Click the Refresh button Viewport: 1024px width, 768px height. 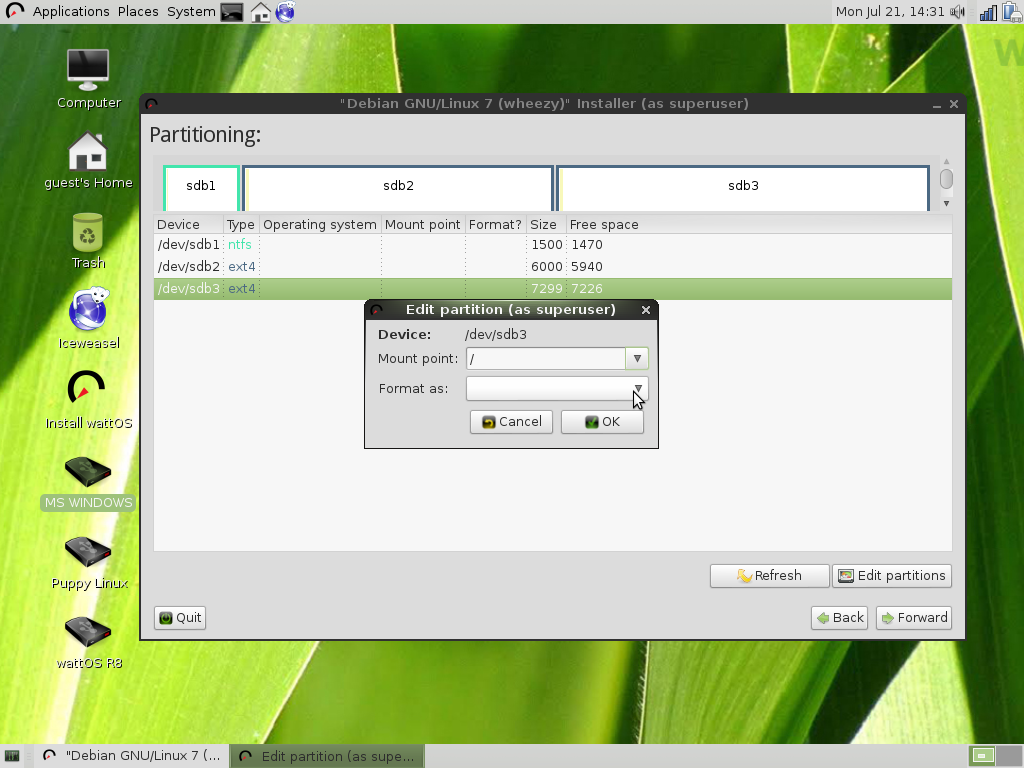coord(769,576)
